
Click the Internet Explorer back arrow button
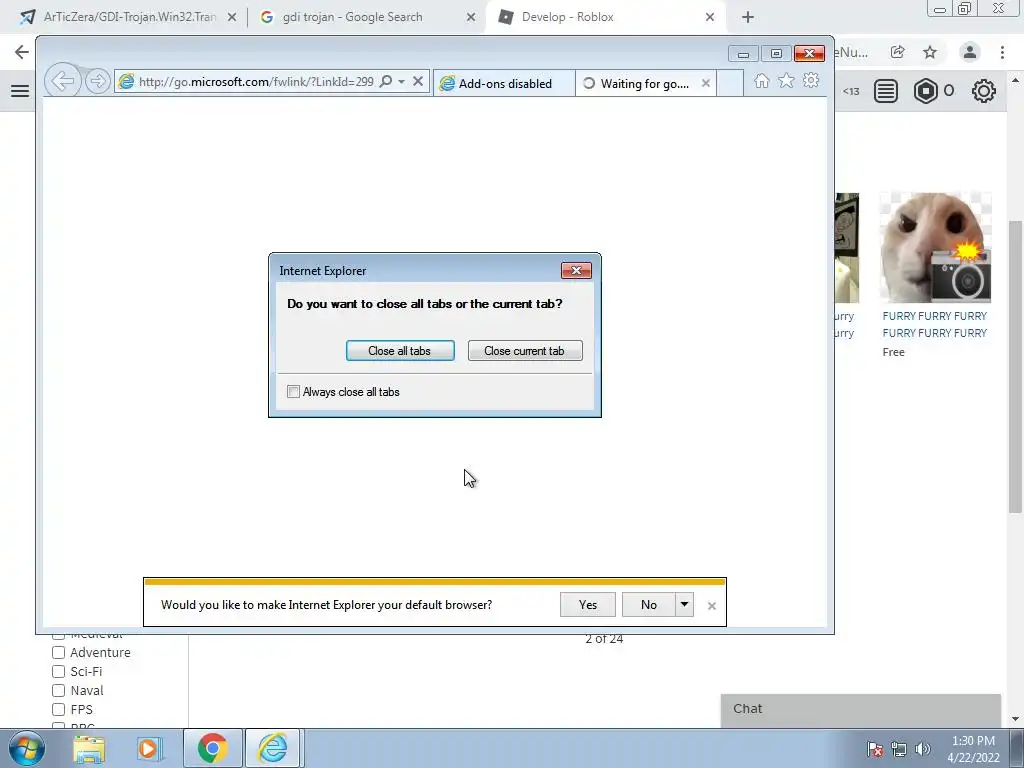[63, 81]
